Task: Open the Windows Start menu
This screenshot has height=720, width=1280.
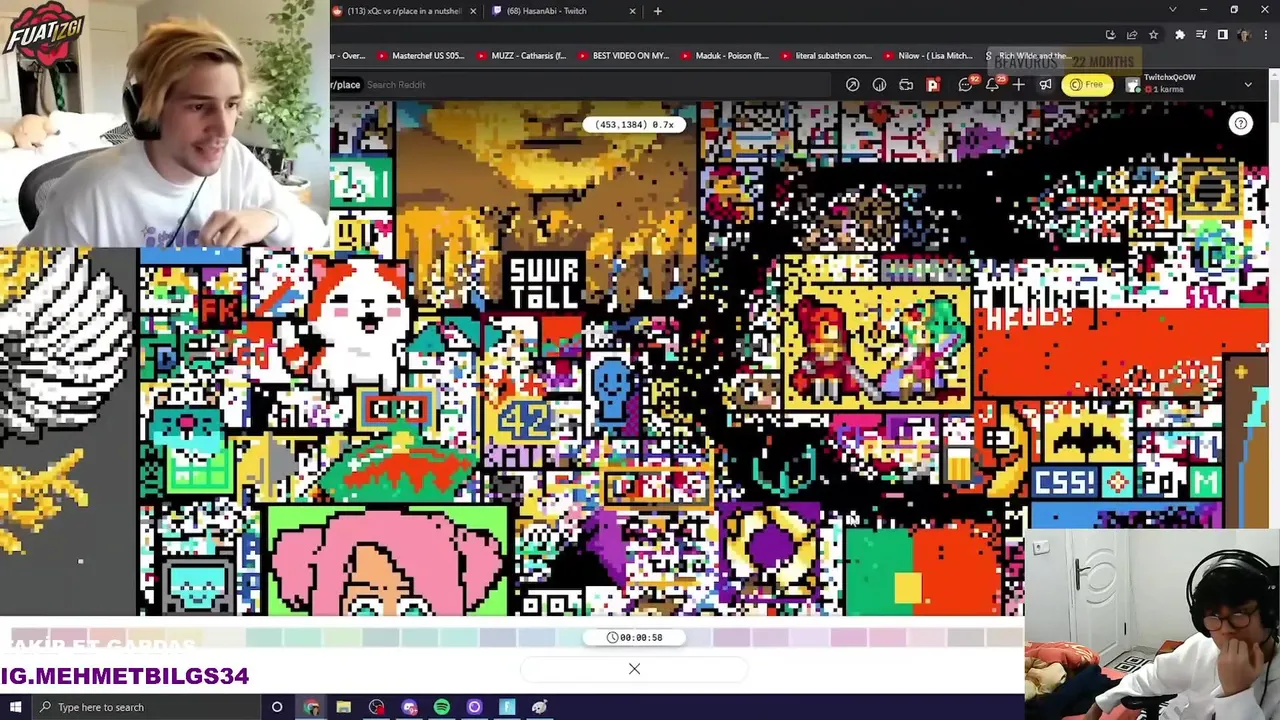Action: coord(15,707)
